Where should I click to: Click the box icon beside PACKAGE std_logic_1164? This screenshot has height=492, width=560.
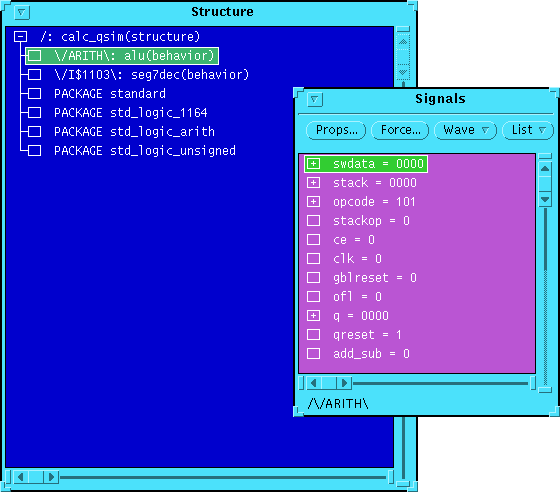pos(35,112)
